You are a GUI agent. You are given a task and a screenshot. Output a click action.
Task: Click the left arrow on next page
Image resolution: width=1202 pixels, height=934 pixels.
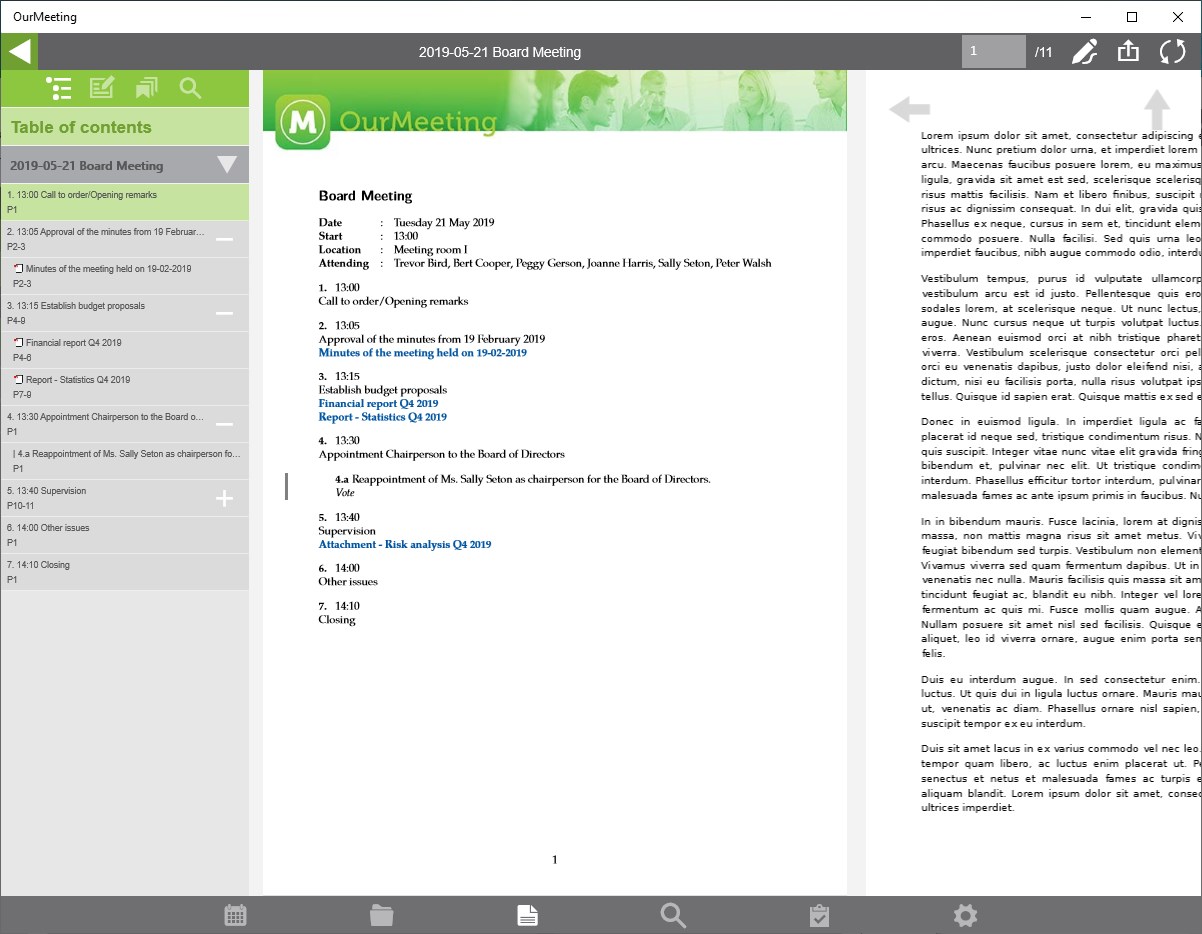(910, 109)
